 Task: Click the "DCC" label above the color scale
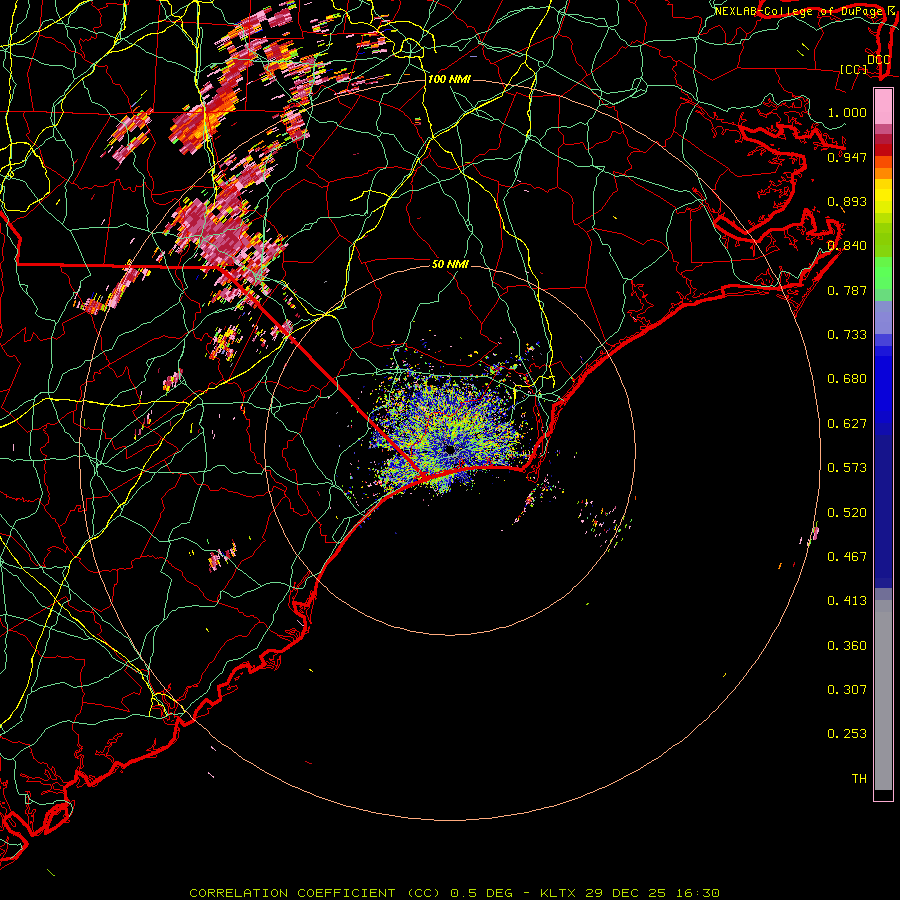(x=879, y=60)
